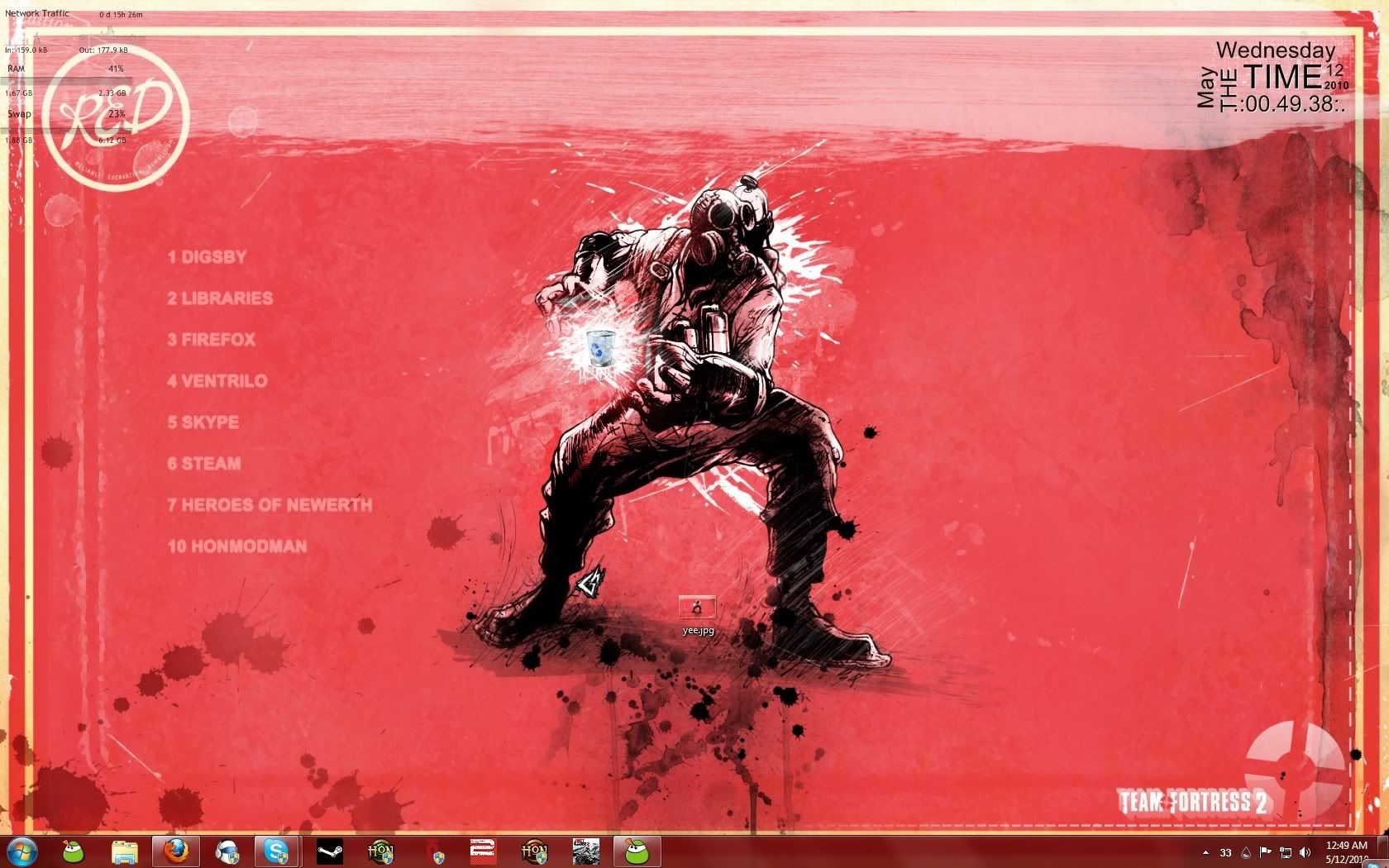Launch Ventrilo headset icon in taskbar
1389x868 pixels.
pos(227,851)
